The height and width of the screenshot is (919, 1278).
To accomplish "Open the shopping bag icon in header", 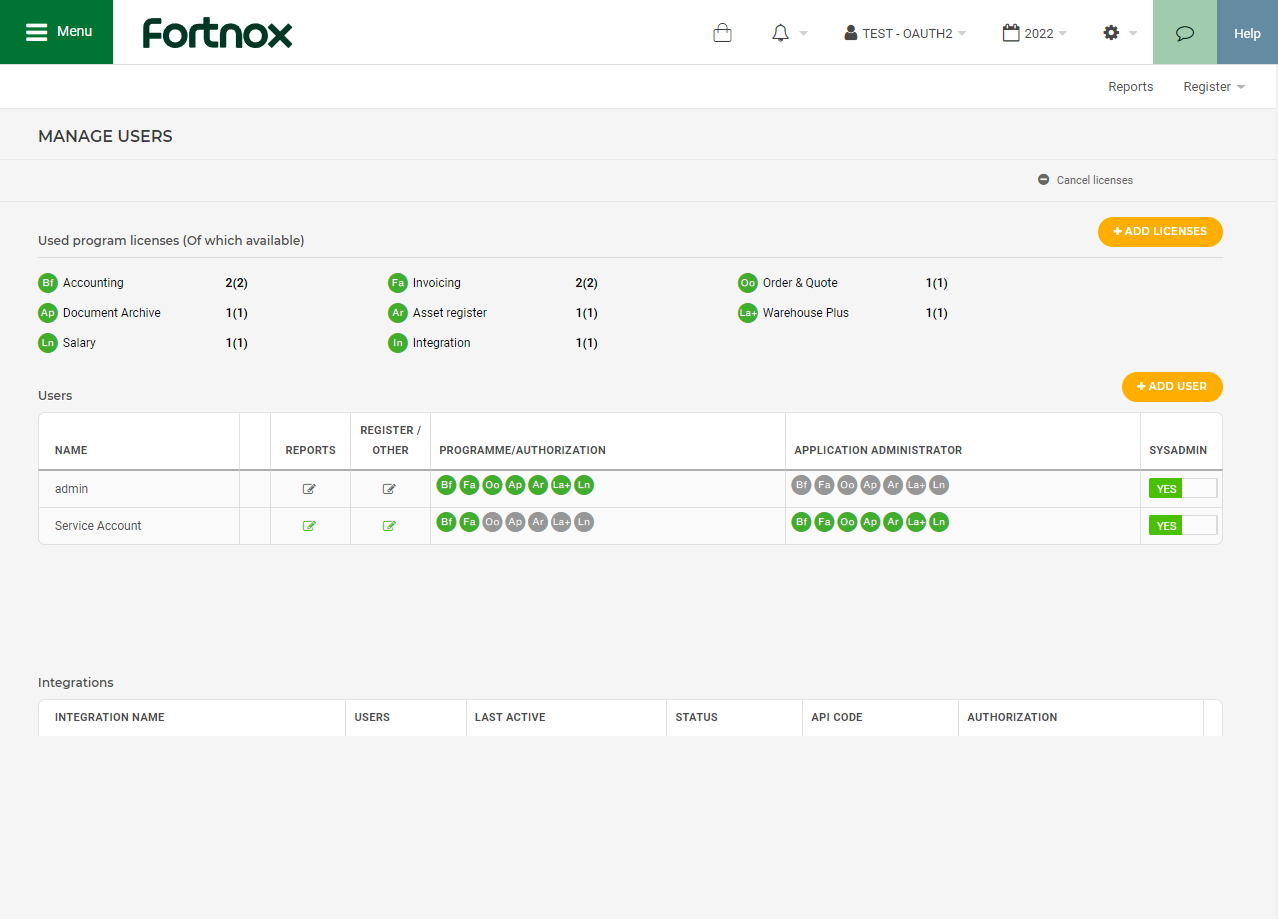I will (x=722, y=33).
